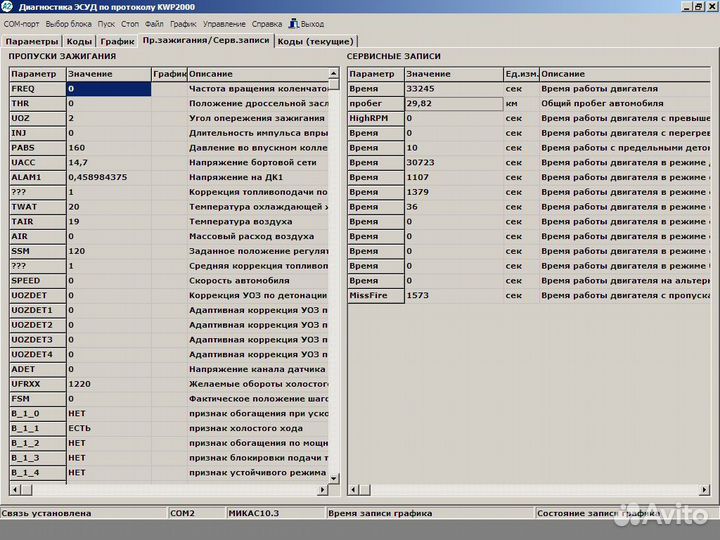This screenshot has height=540, width=720.
Task: Open the Справка menu
Action: click(x=266, y=23)
